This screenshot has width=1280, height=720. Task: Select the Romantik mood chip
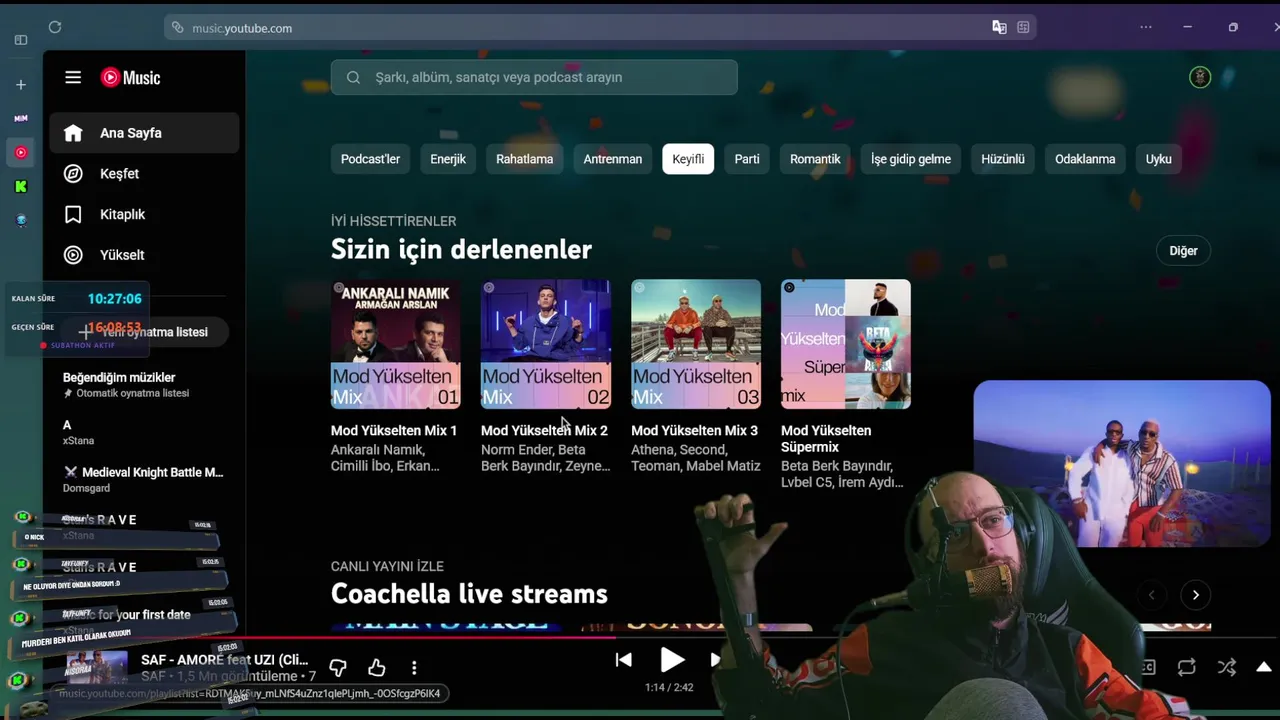pos(815,159)
